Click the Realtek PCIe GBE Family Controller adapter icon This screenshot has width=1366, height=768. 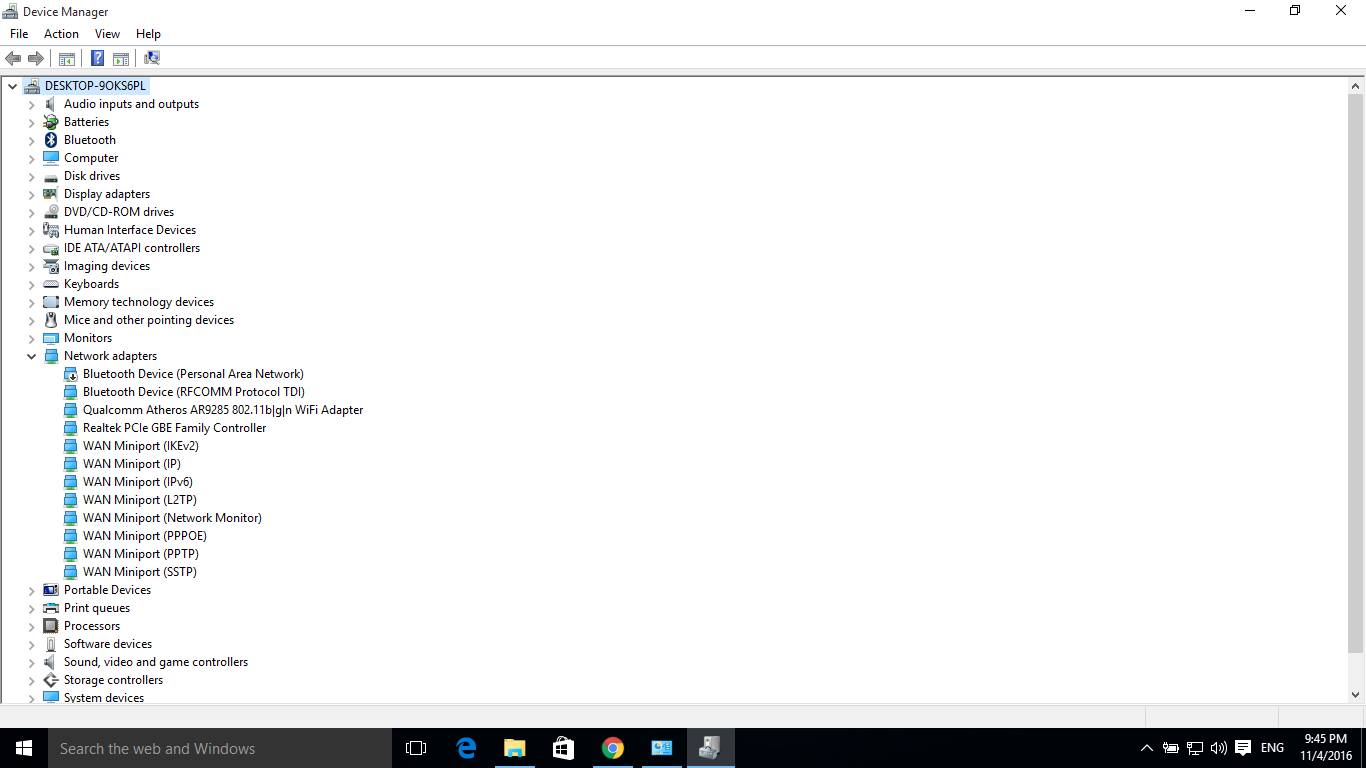(x=70, y=428)
